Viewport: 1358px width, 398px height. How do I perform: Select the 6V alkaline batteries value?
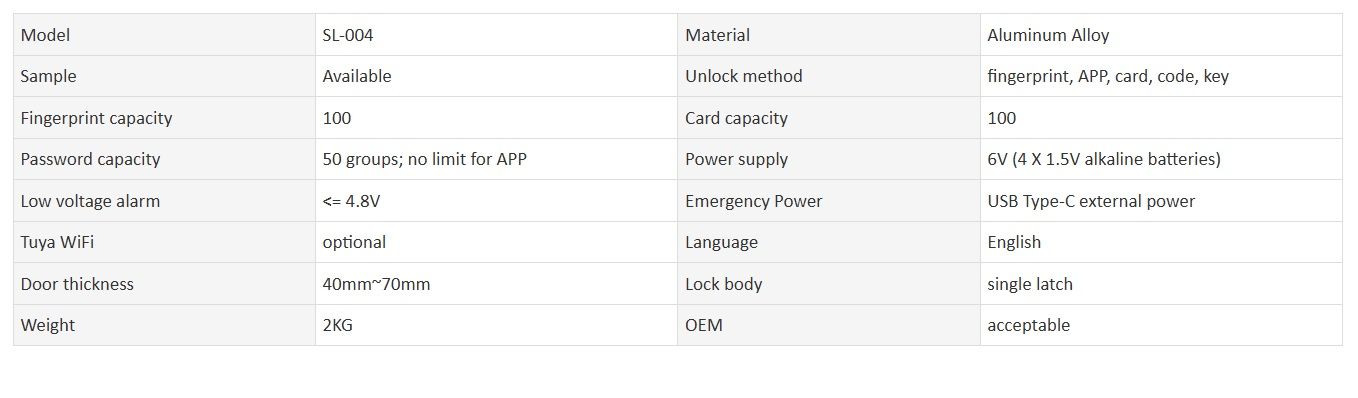1104,159
